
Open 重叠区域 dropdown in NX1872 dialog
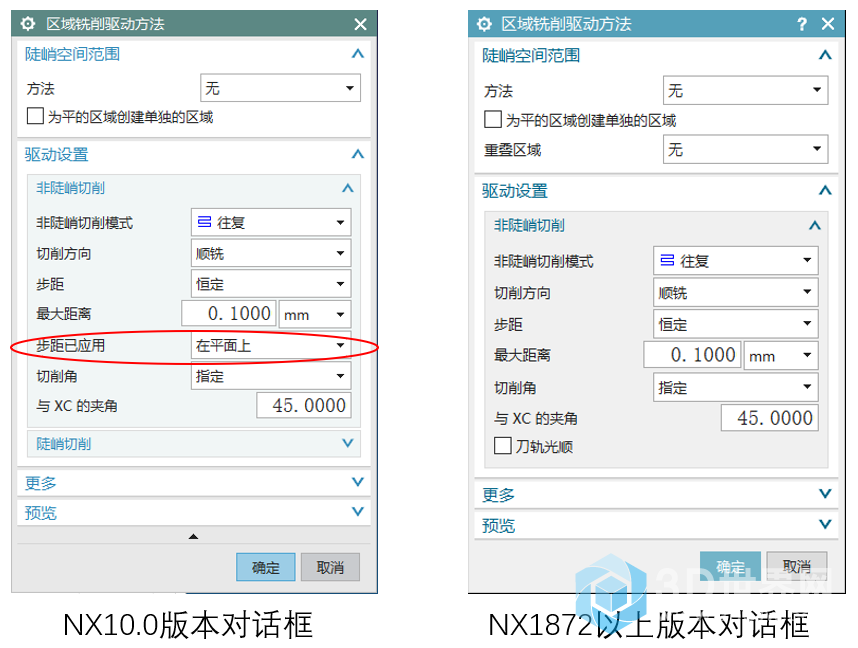[745, 149]
